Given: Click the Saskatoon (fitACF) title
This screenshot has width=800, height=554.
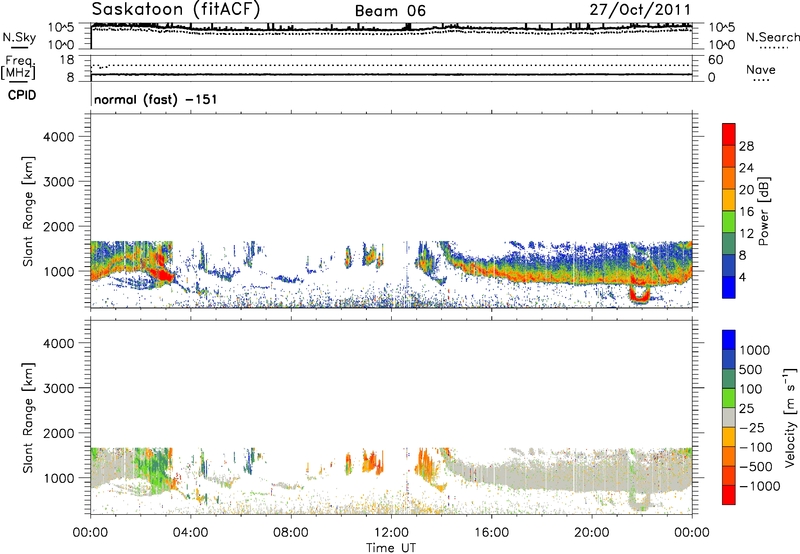Looking at the screenshot, I should (176, 9).
